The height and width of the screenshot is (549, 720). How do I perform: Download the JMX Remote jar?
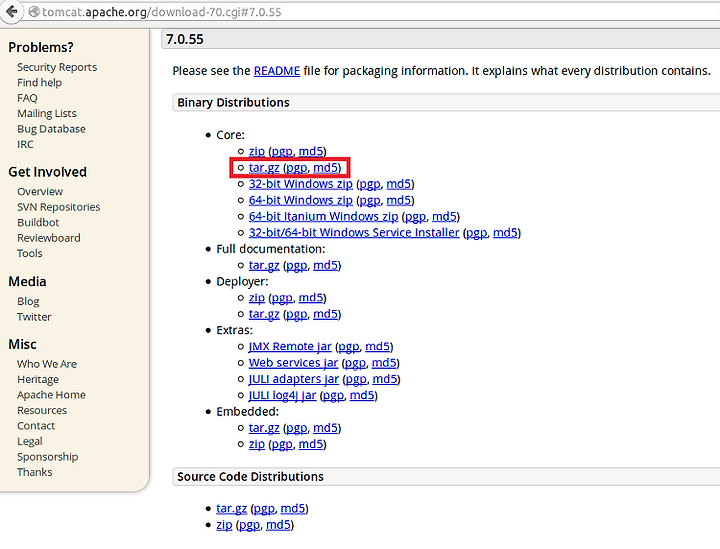290,347
